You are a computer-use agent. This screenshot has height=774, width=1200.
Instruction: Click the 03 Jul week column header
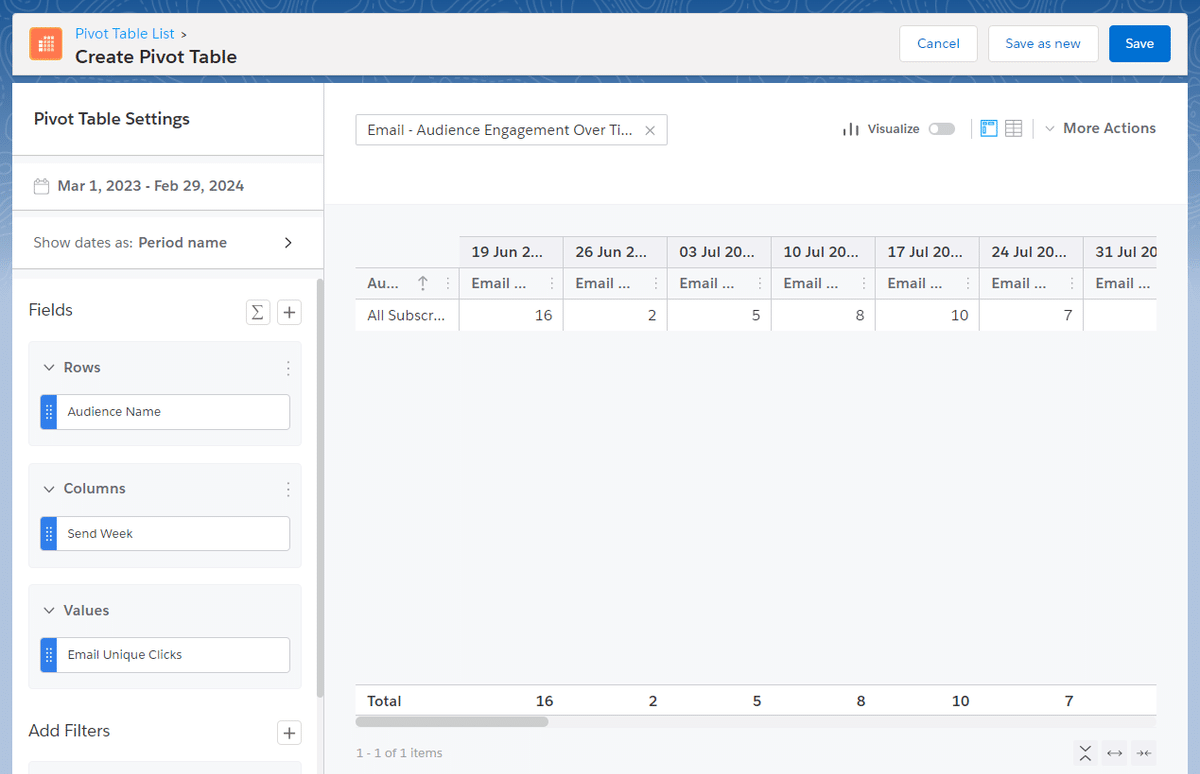pyautogui.click(x=719, y=252)
